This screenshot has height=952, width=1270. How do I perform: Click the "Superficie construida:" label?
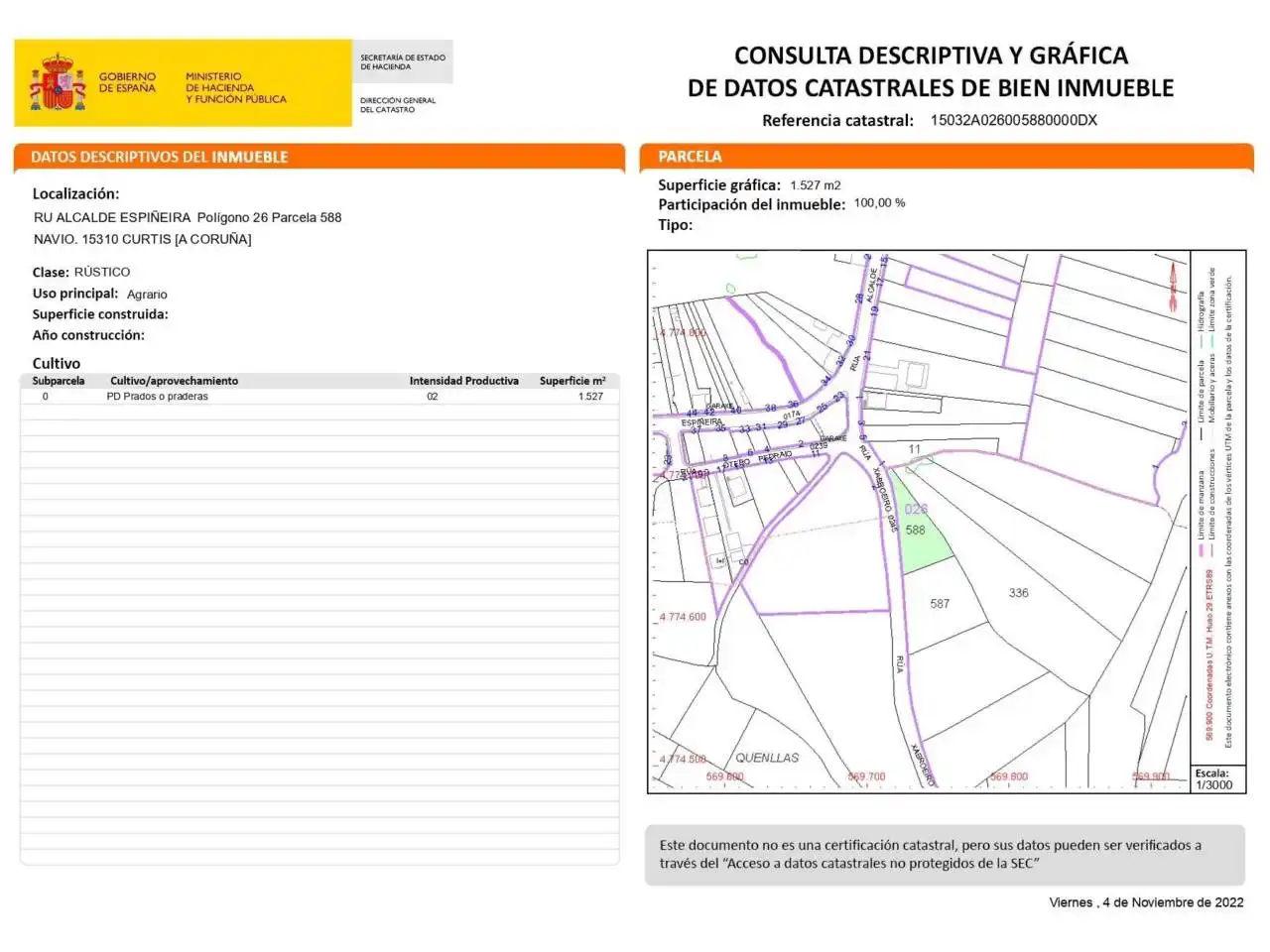(100, 314)
